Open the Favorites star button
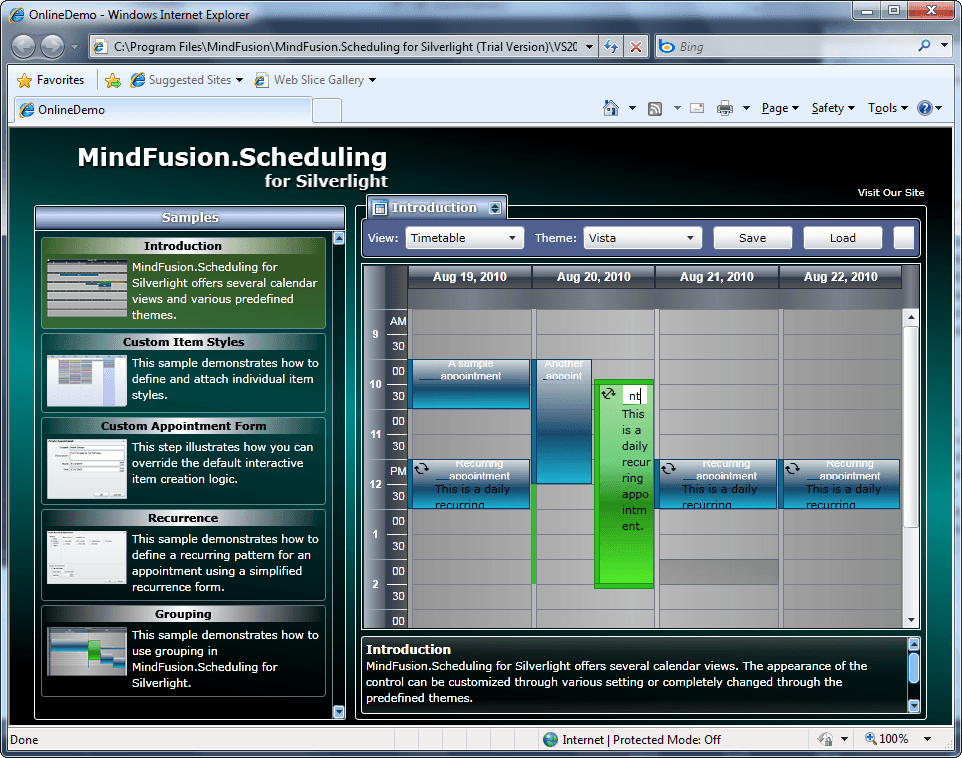Screen dimensions: 962x758 pyautogui.click(x=50, y=80)
